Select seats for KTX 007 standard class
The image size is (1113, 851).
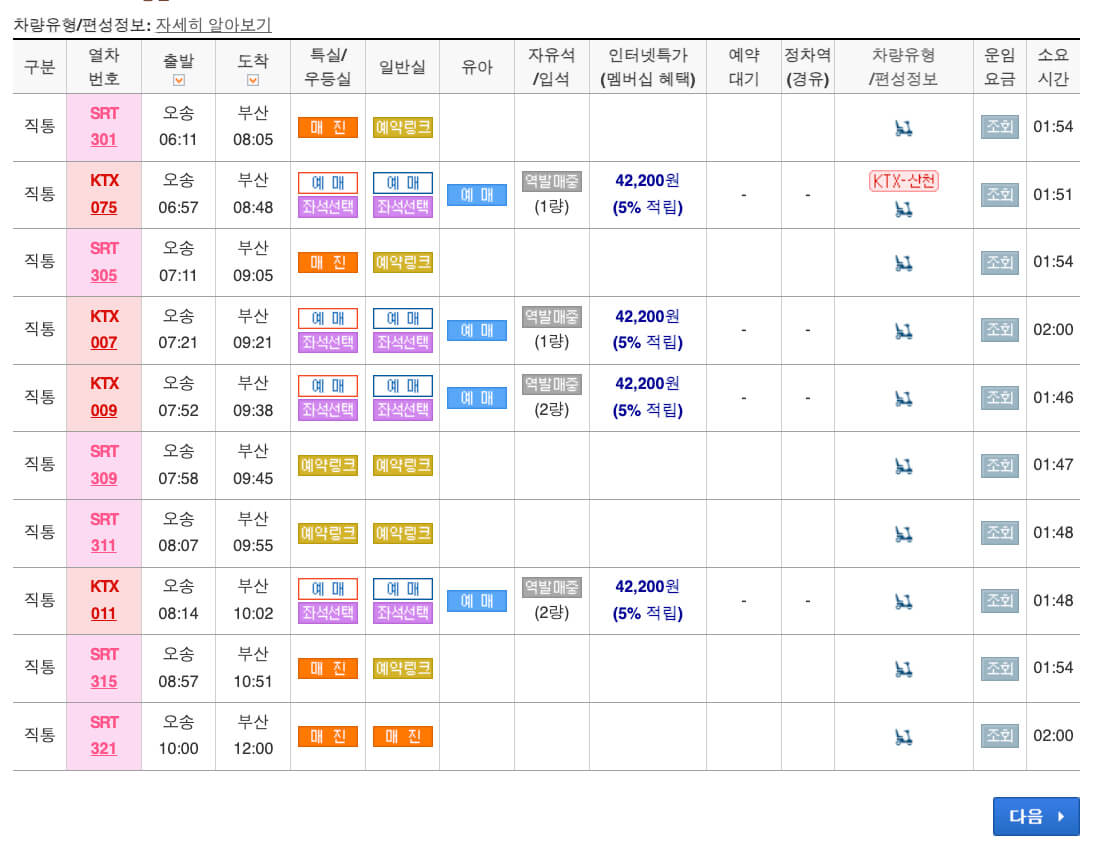402,343
